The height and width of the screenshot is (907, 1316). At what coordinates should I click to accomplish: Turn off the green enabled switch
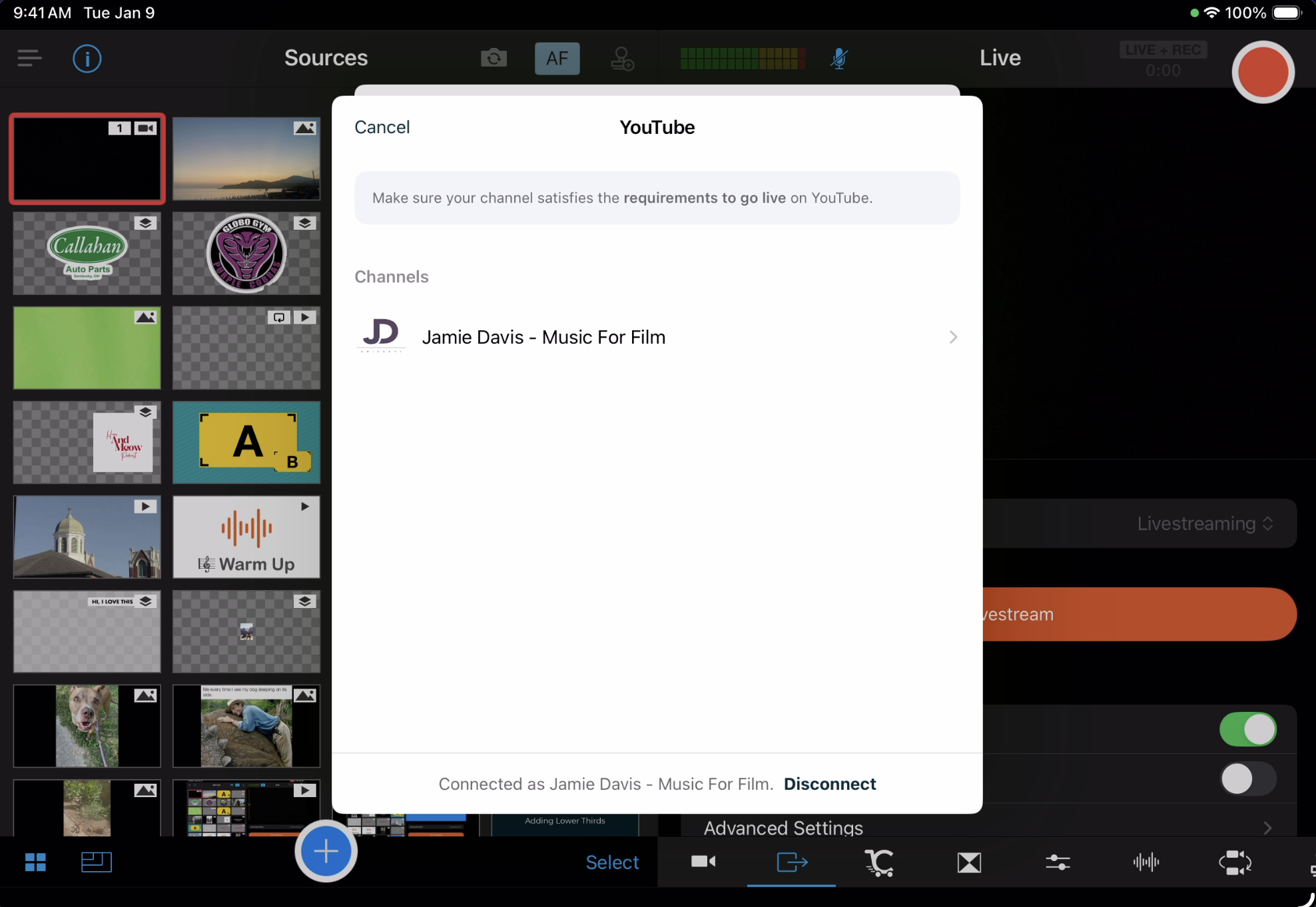[1247, 729]
